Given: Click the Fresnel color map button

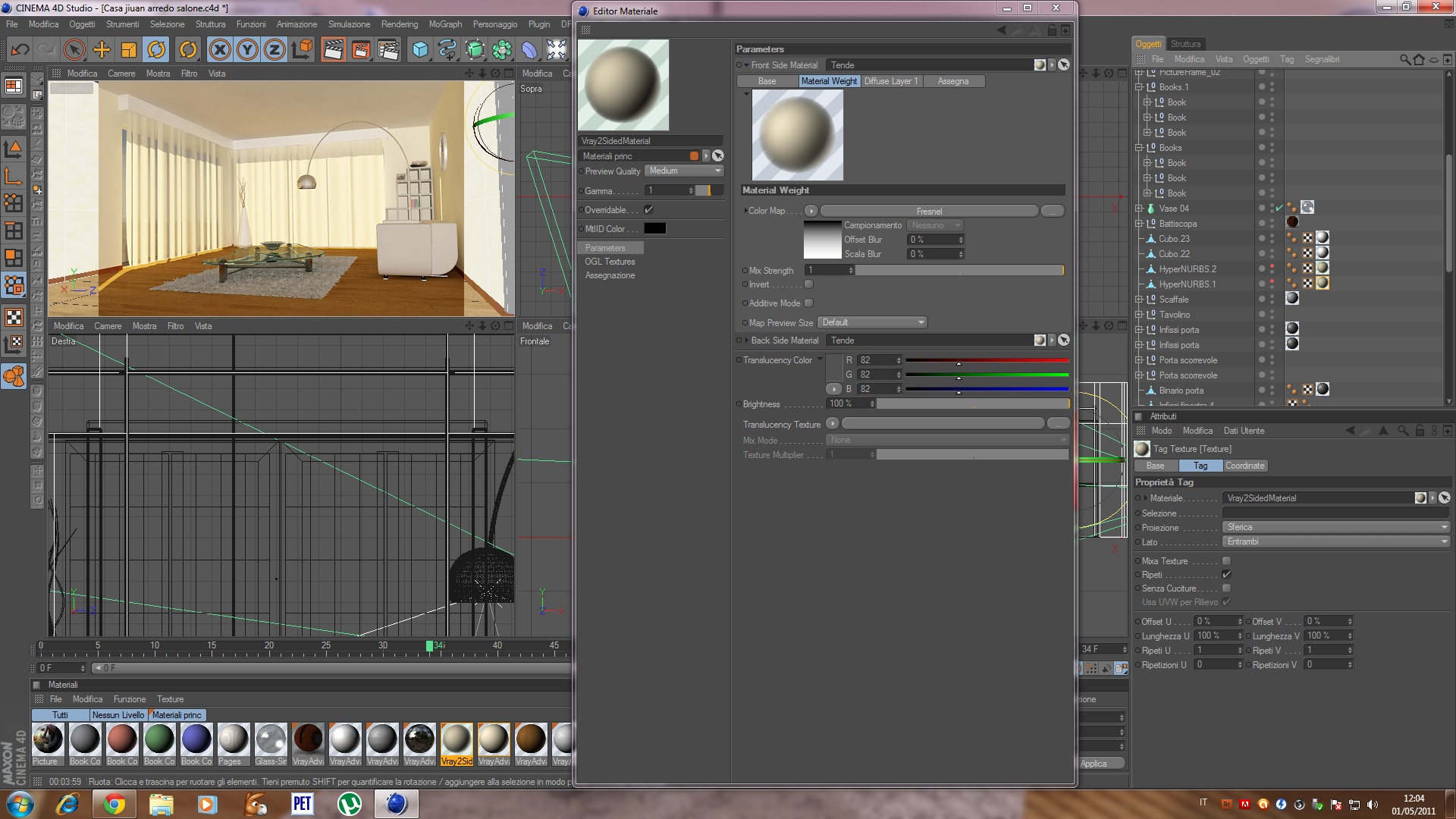Looking at the screenshot, I should point(929,212).
